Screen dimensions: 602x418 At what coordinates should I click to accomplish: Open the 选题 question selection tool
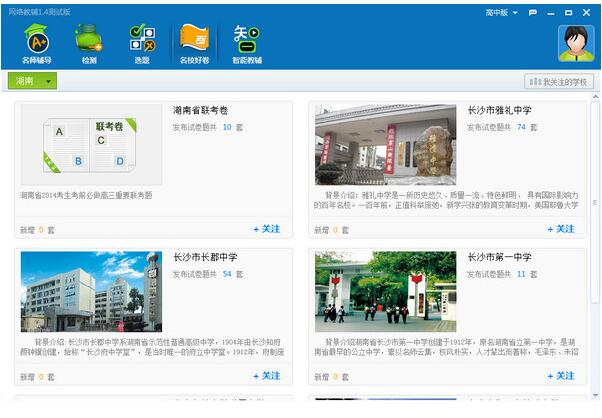click(142, 44)
